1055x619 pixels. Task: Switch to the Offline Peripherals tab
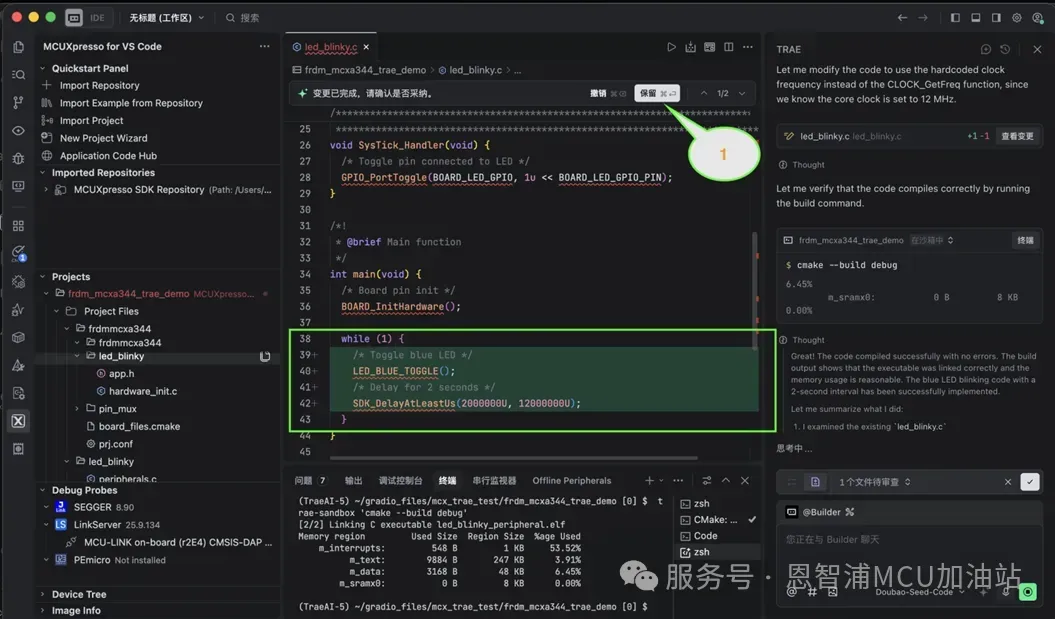(x=571, y=481)
